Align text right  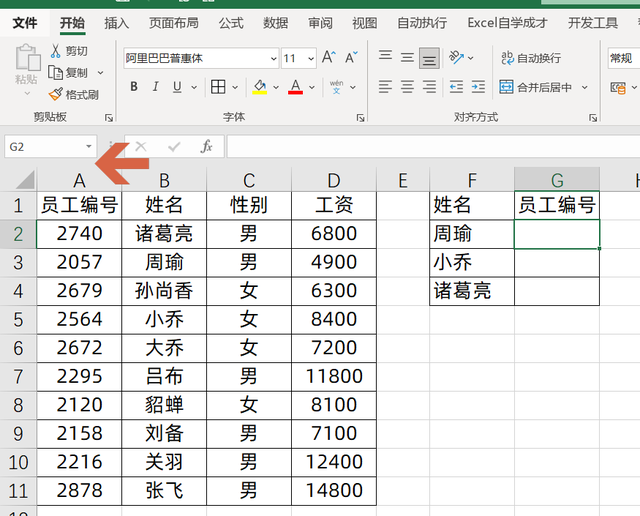click(x=429, y=87)
